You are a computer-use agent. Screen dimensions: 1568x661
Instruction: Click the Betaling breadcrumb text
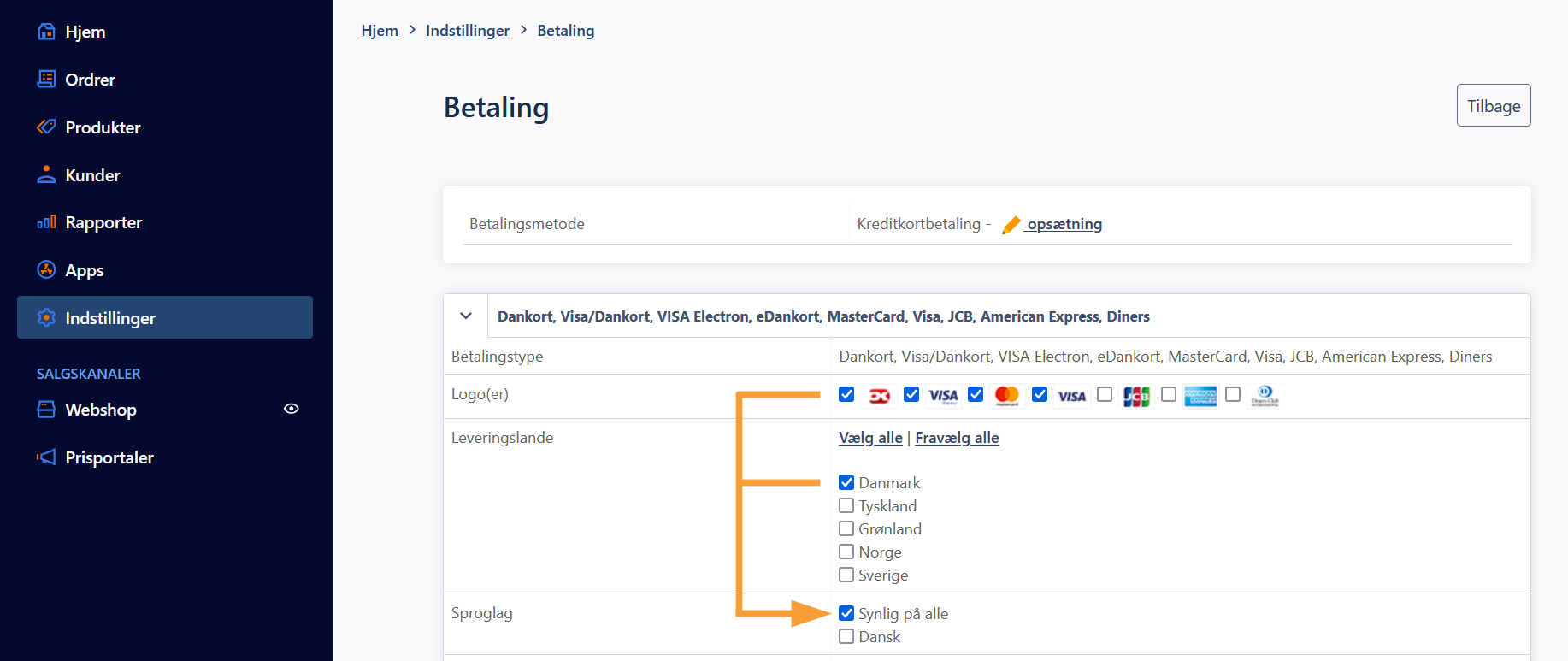tap(566, 31)
